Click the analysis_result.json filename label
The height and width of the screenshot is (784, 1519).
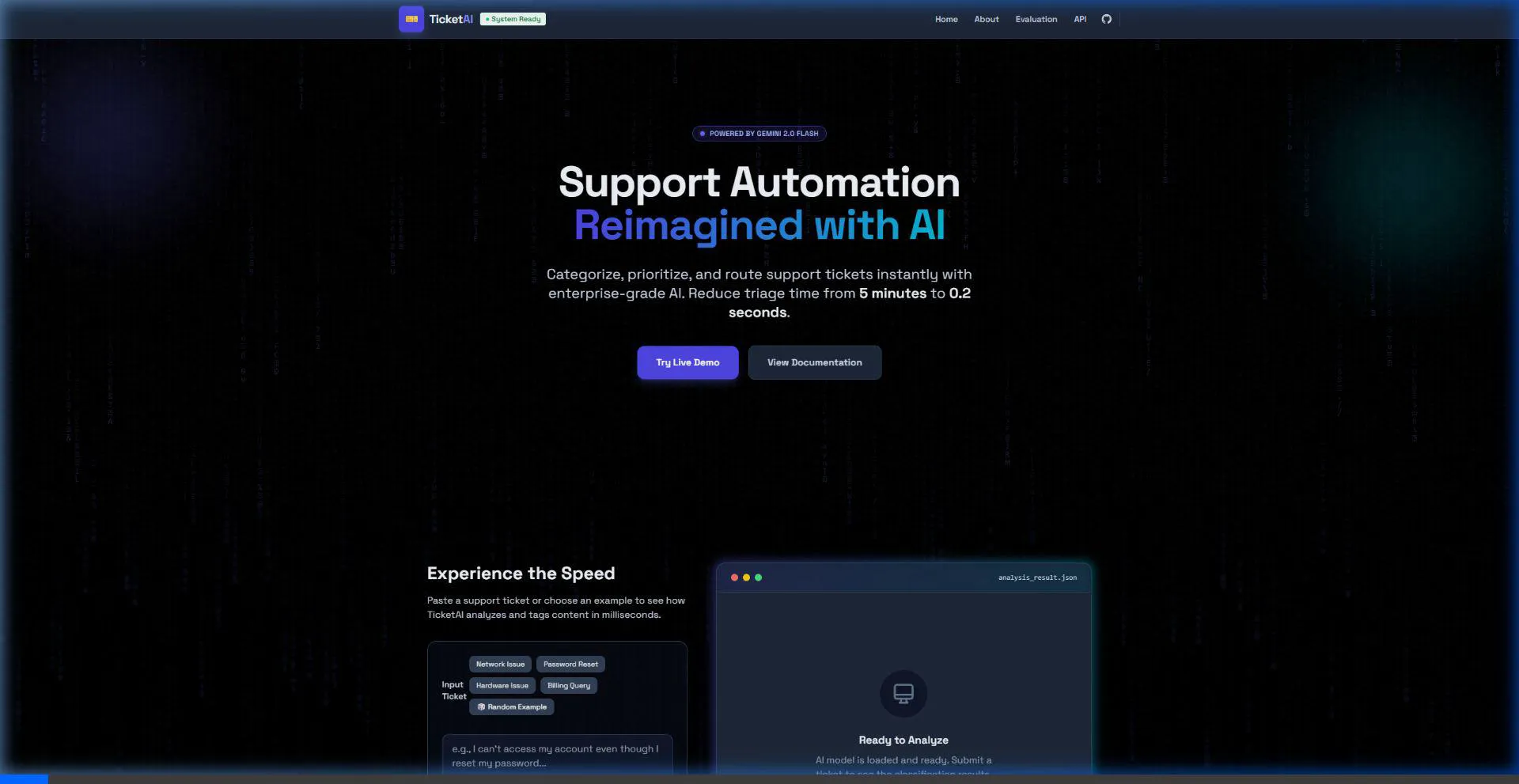click(1037, 578)
